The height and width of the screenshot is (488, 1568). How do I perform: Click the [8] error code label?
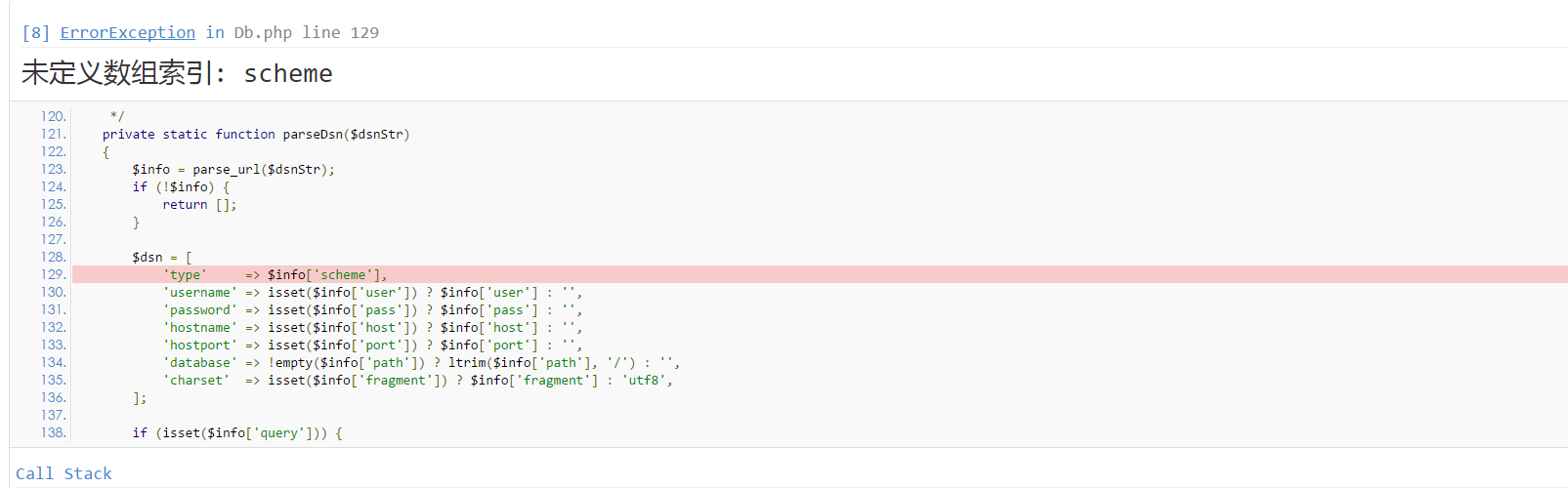pyautogui.click(x=35, y=33)
